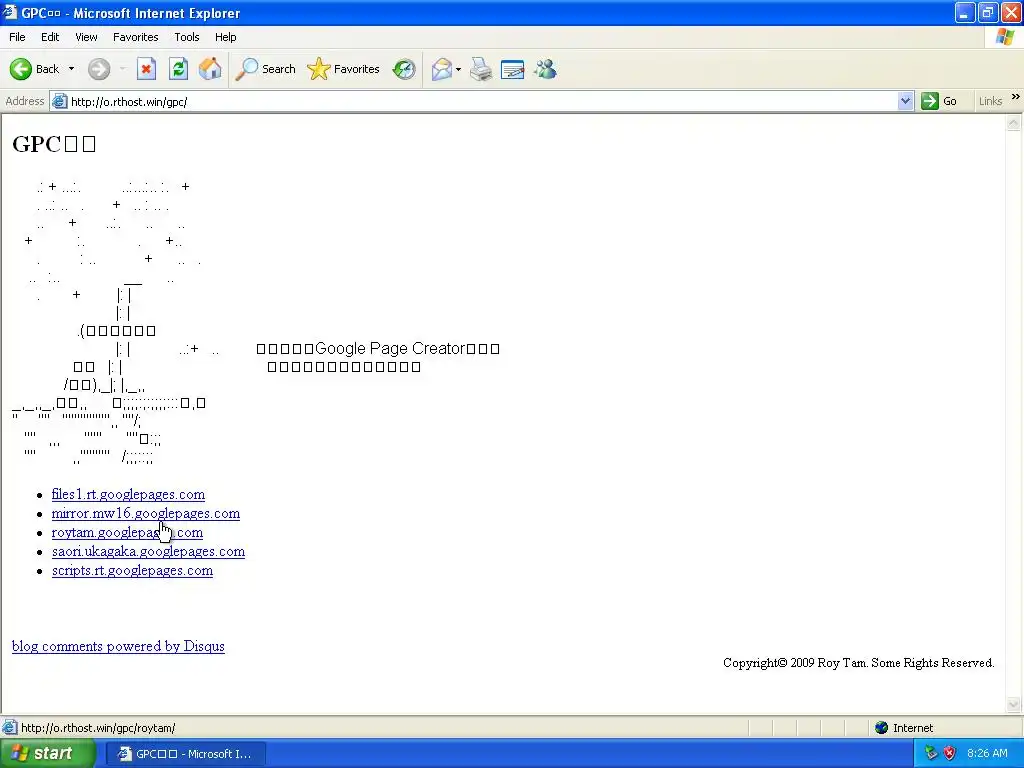Open the Help menu
This screenshot has height=768, width=1024.
pos(225,37)
